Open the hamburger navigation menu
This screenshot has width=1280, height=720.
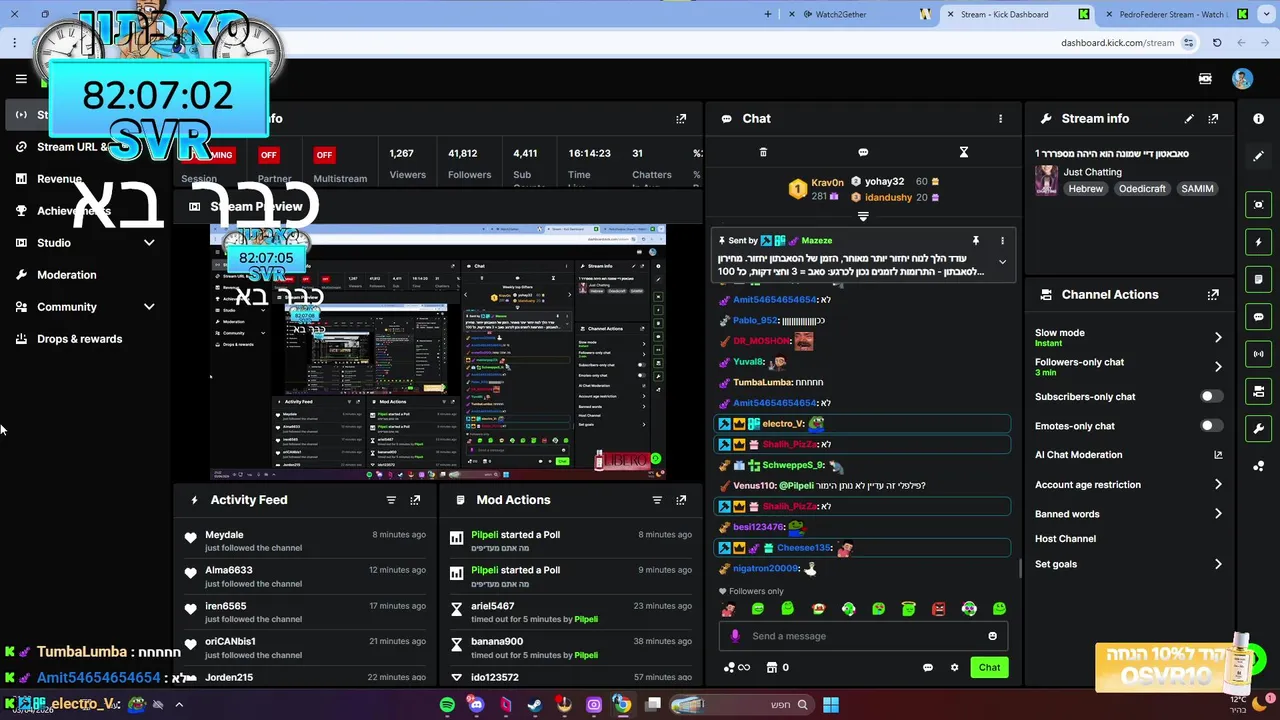pyautogui.click(x=21, y=79)
